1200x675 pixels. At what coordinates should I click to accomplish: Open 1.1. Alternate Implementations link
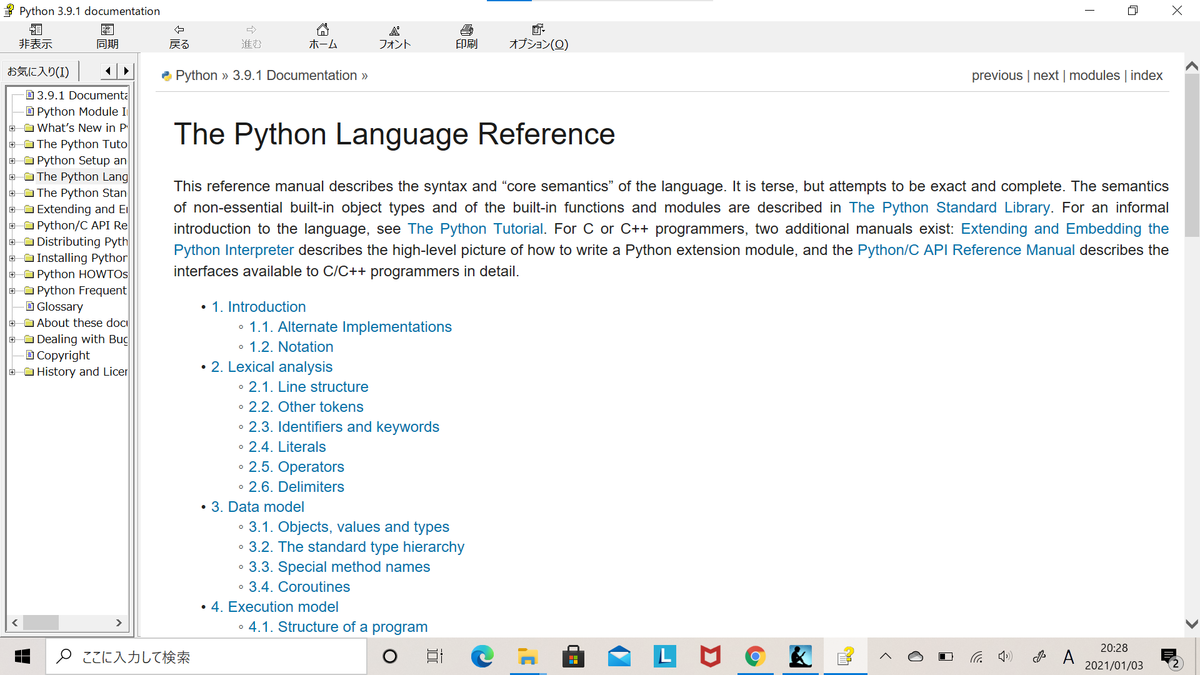351,327
